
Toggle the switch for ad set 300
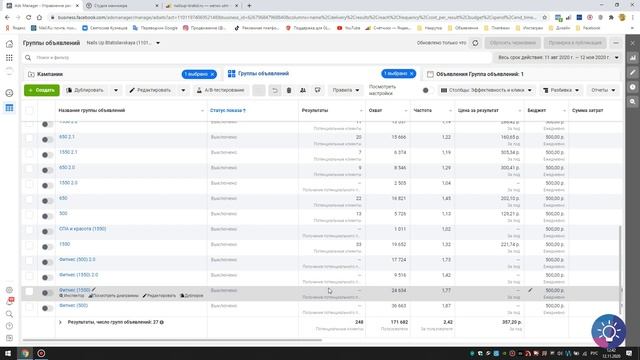[x=47, y=216]
